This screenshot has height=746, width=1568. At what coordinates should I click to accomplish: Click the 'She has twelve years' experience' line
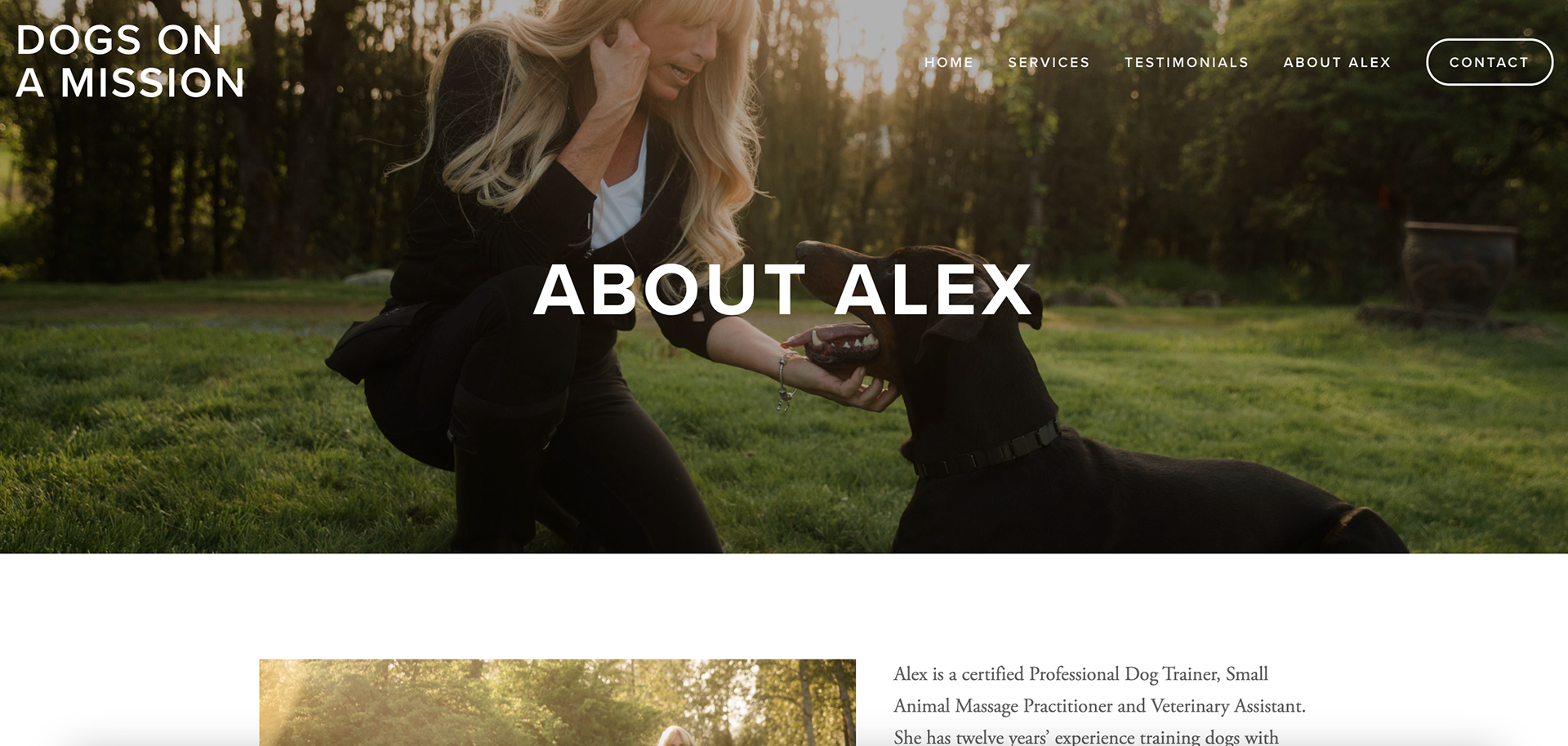point(1086,737)
